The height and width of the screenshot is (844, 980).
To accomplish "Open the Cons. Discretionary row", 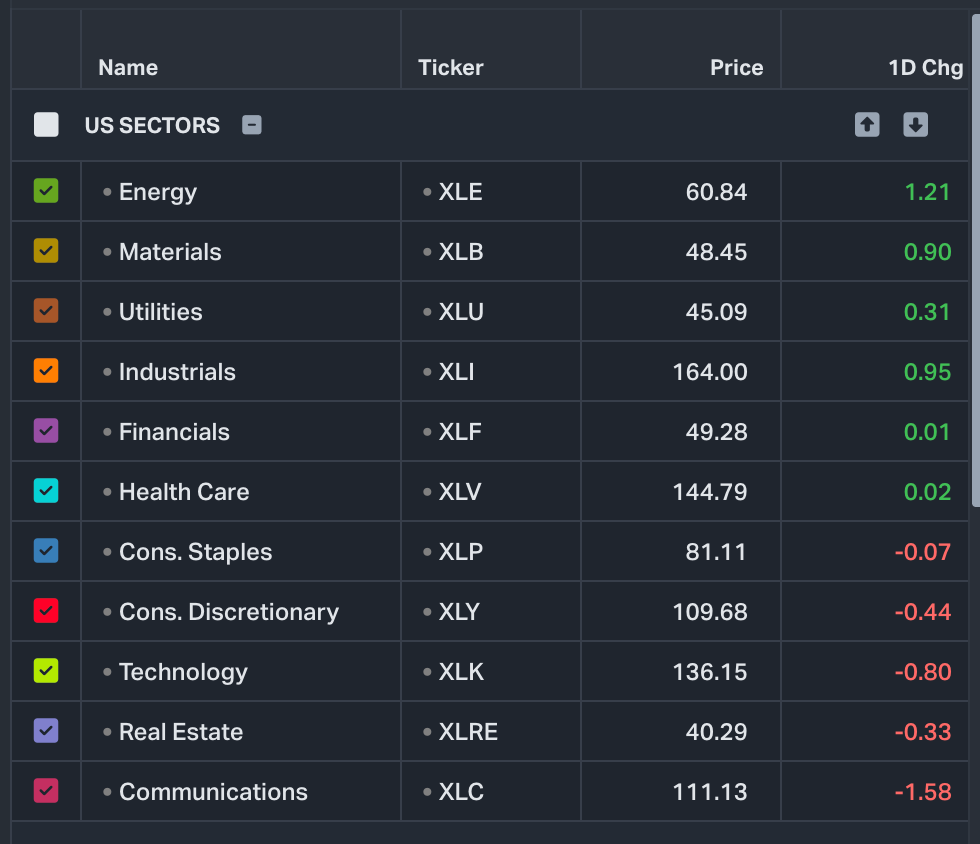I will click(229, 612).
